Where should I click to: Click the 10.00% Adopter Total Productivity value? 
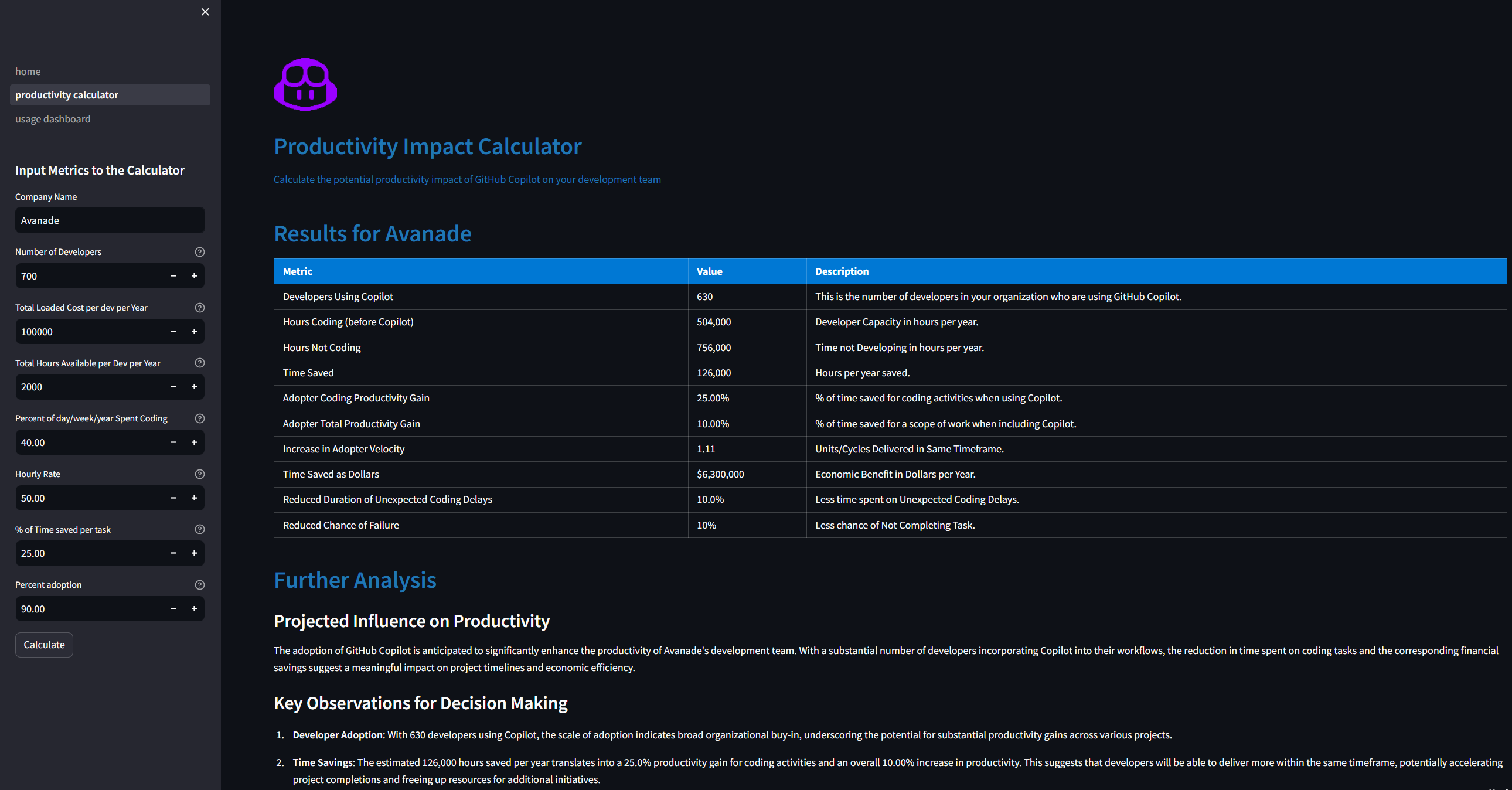[x=713, y=424]
